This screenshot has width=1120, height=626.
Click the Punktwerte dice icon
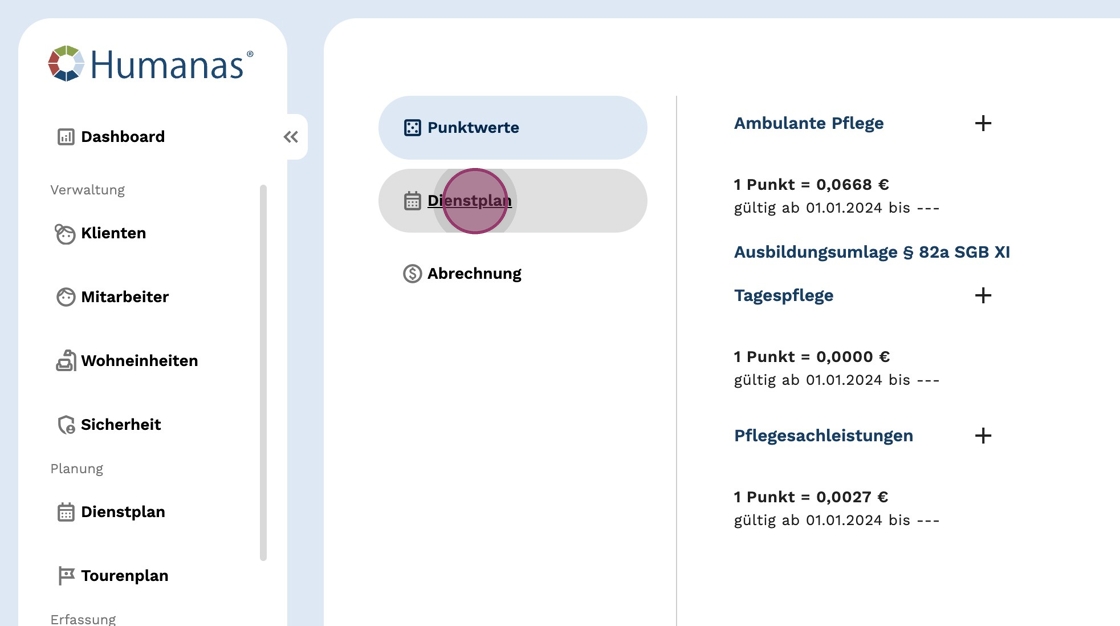(412, 128)
